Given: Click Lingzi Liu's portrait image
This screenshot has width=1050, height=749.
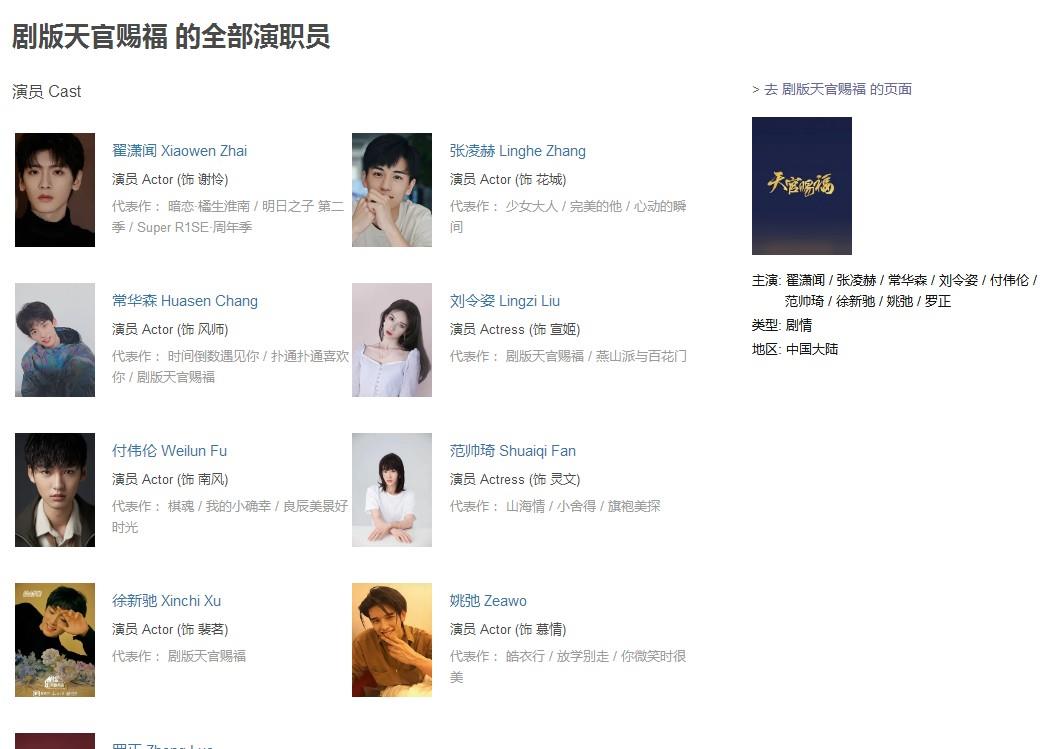Looking at the screenshot, I should tap(392, 340).
